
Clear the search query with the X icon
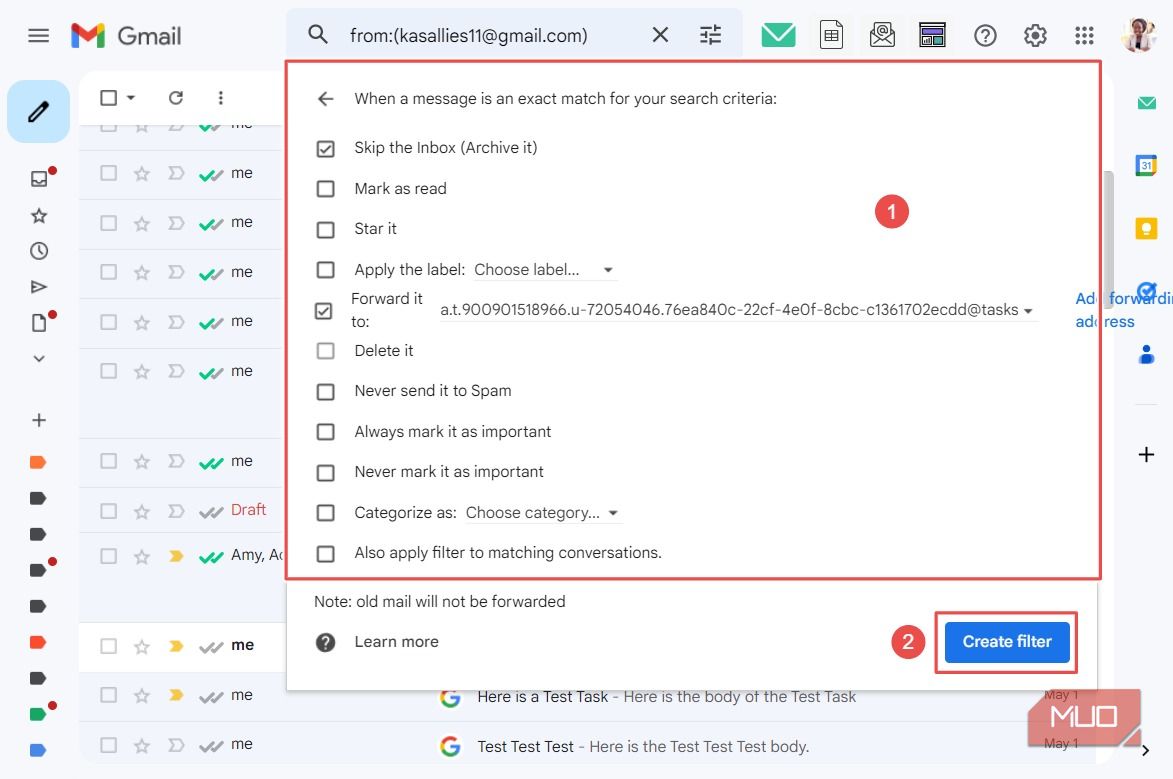(660, 34)
